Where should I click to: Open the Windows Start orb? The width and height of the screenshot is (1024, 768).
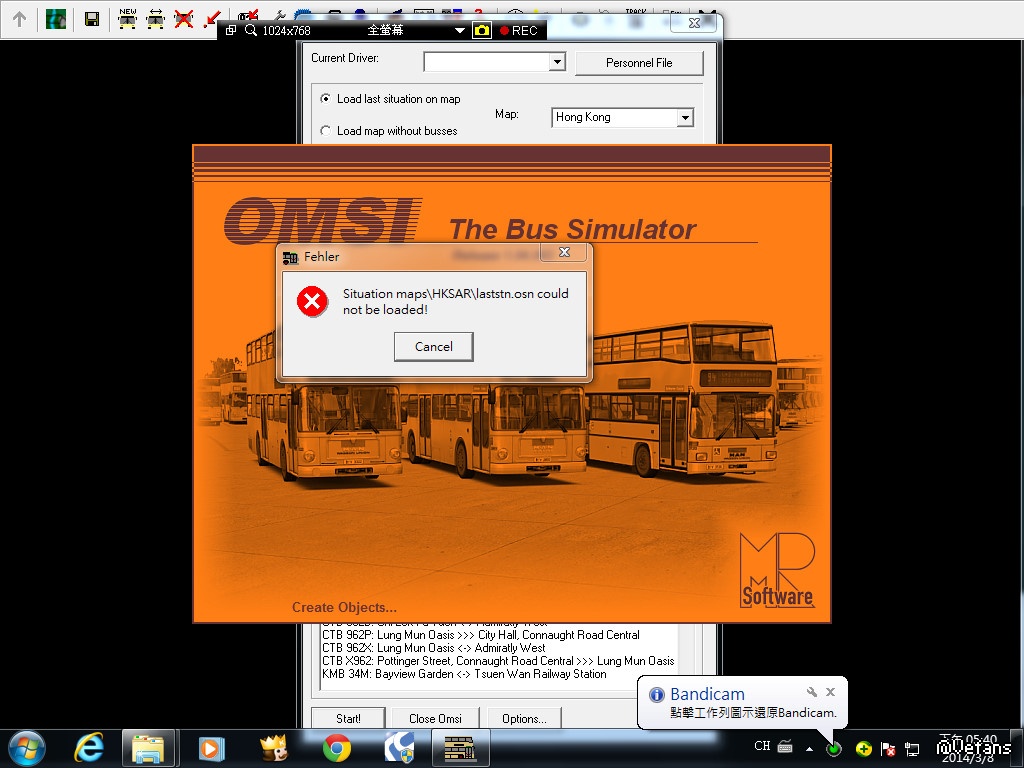27,748
